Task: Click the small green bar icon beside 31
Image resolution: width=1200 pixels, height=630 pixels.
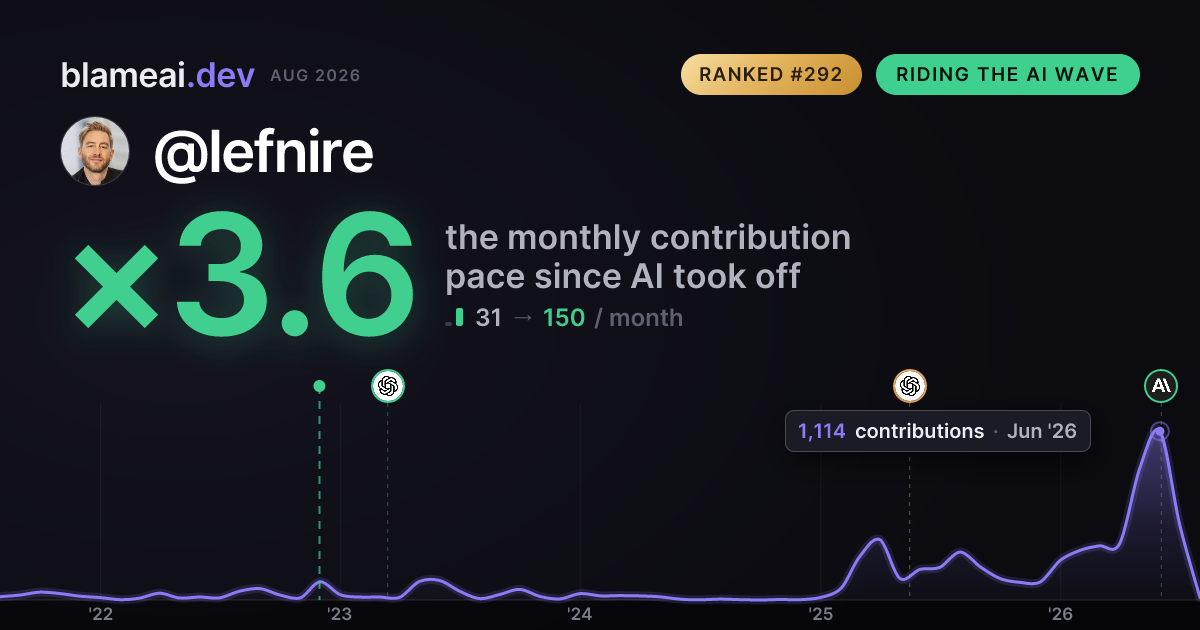Action: 456,317
